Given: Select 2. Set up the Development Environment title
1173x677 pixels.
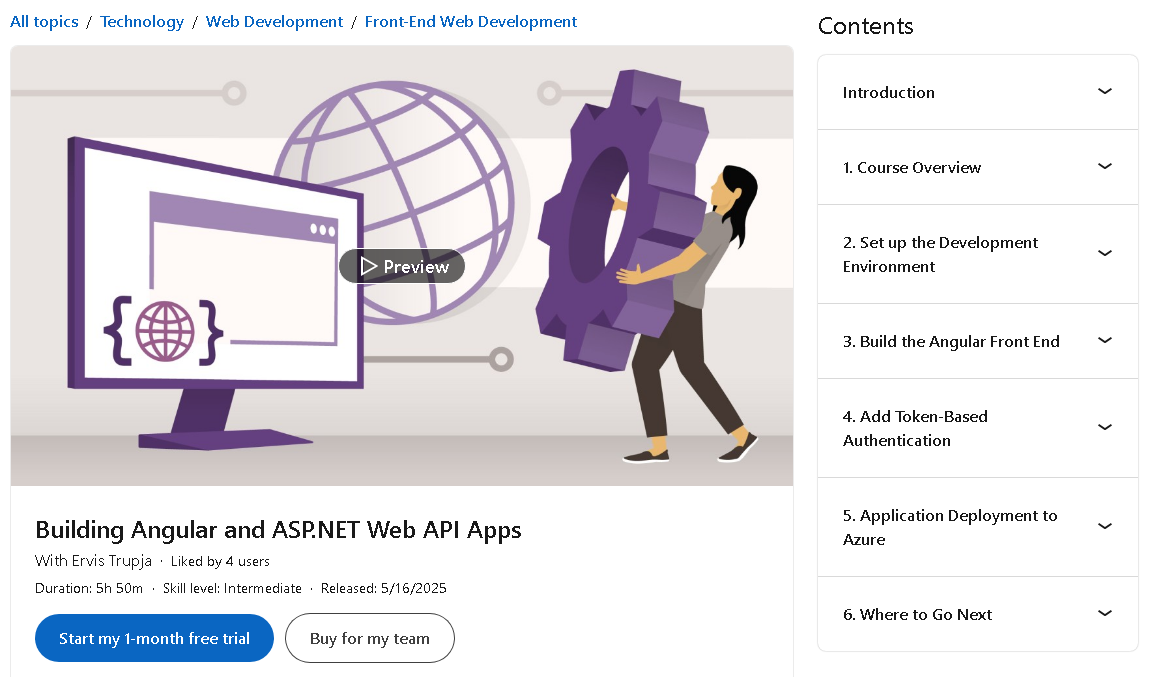Looking at the screenshot, I should 940,254.
